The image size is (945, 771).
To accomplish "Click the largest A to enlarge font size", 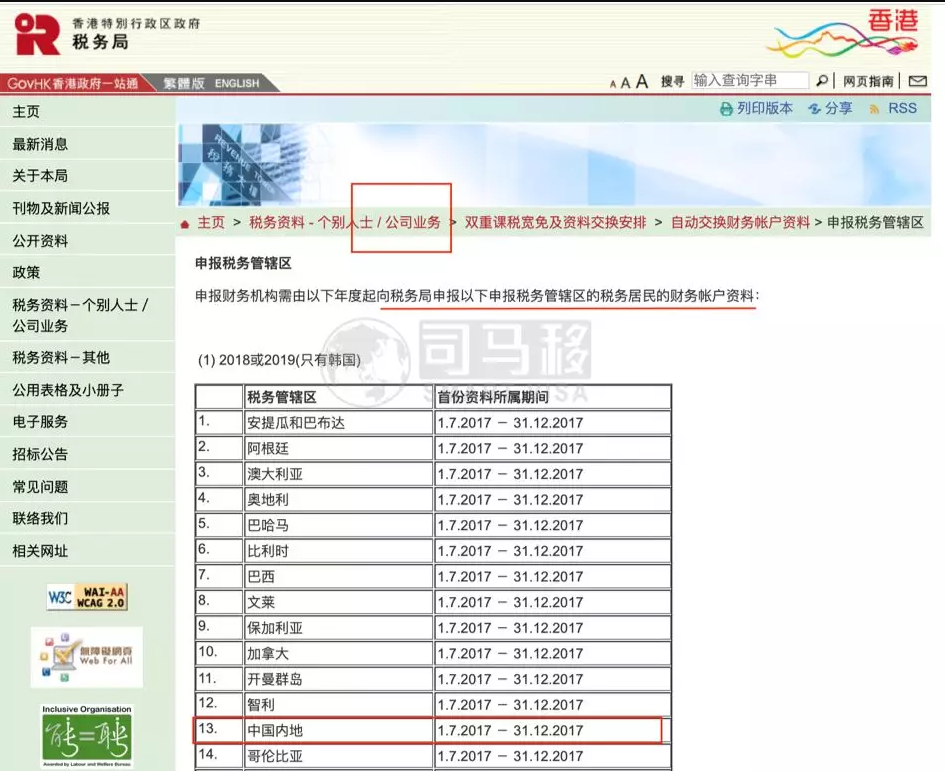I will click(643, 82).
